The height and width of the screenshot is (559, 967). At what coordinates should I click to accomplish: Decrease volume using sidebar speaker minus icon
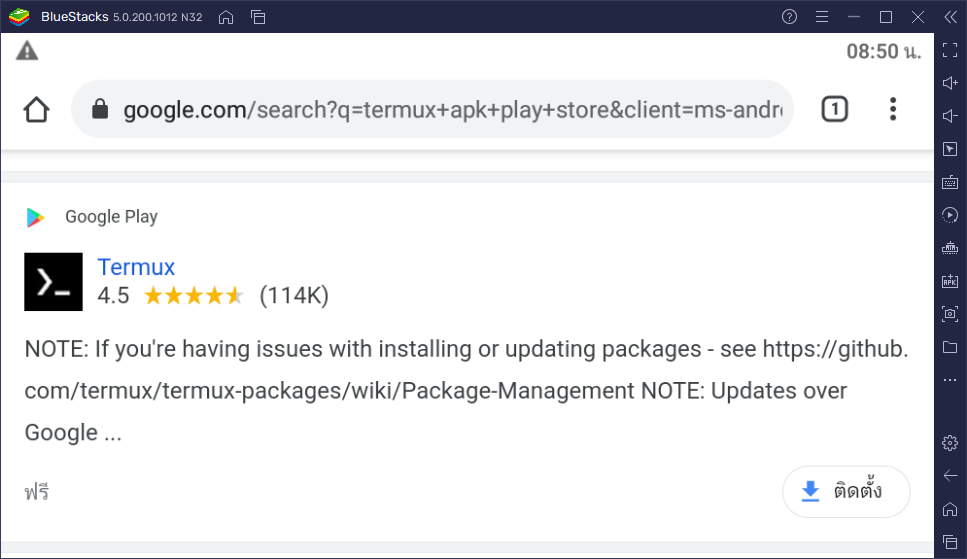[950, 116]
